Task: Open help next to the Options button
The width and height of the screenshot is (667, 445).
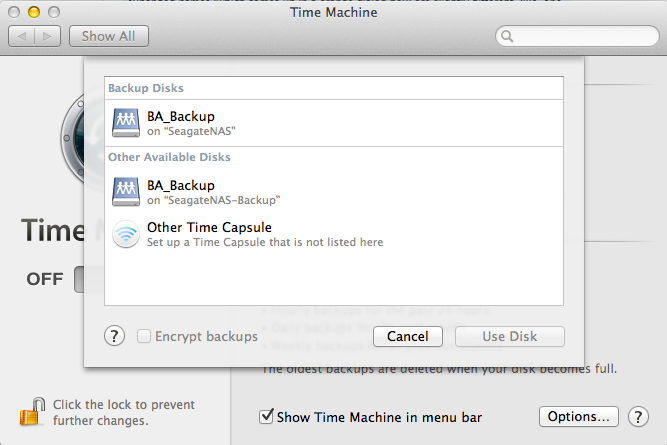Action: (x=639, y=416)
